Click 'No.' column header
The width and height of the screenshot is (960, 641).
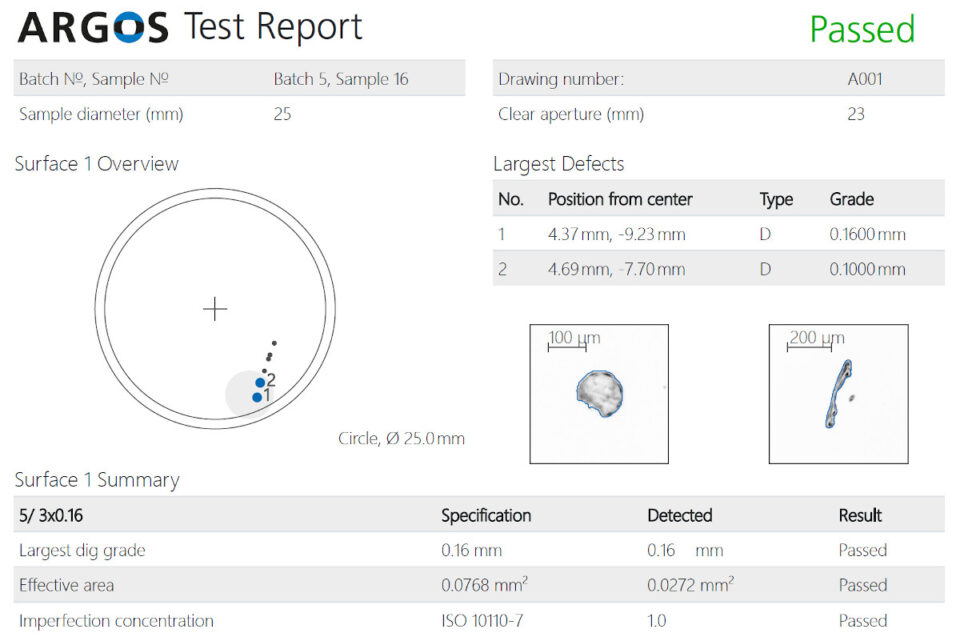[x=511, y=199]
